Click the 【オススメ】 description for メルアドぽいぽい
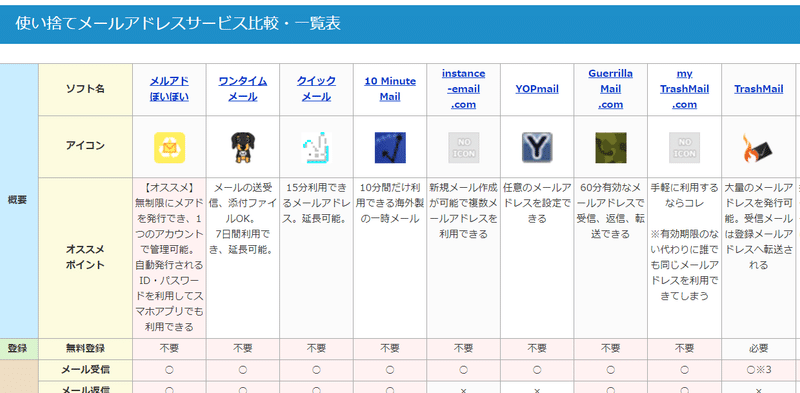Image resolution: width=800 pixels, height=393 pixels. point(169,257)
